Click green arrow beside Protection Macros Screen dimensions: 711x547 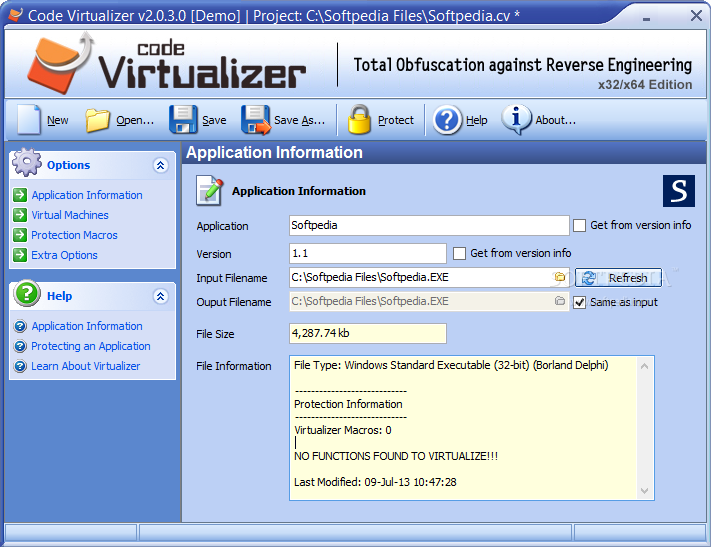20,235
